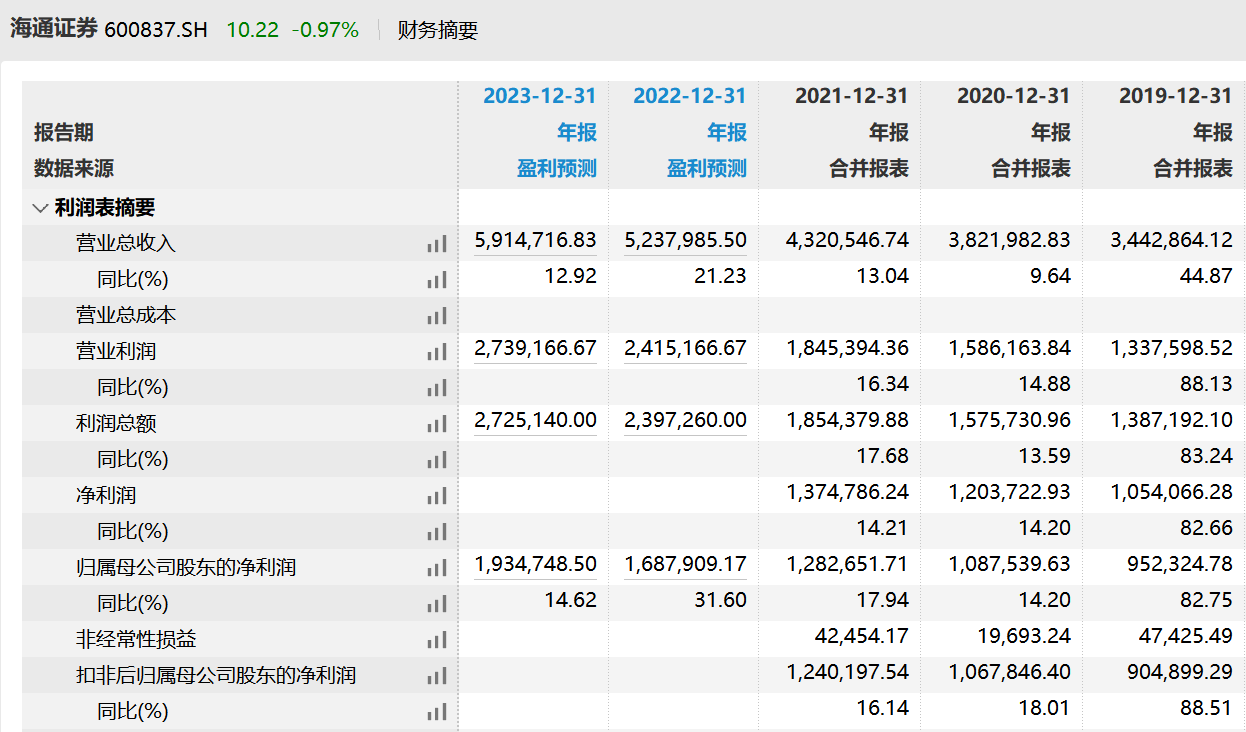This screenshot has width=1246, height=732.
Task: Switch to the 财务摘要 tab
Action: (x=438, y=30)
